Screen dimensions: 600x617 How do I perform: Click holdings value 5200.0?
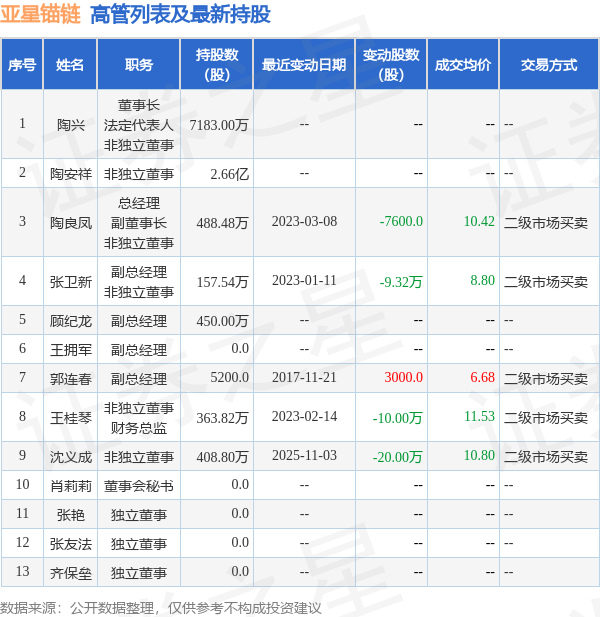(229, 377)
